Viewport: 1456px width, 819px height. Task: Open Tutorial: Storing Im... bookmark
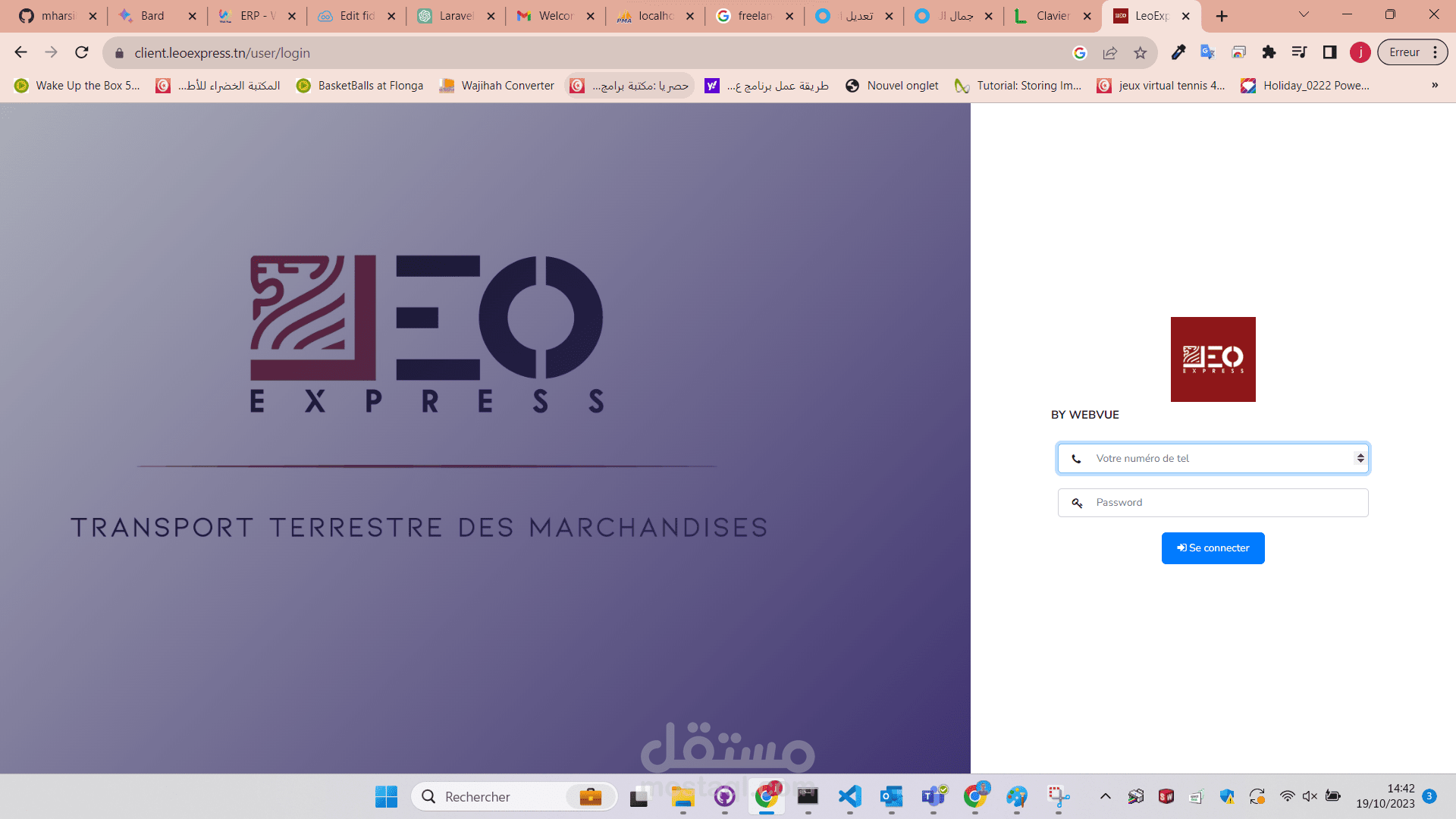(x=1018, y=86)
